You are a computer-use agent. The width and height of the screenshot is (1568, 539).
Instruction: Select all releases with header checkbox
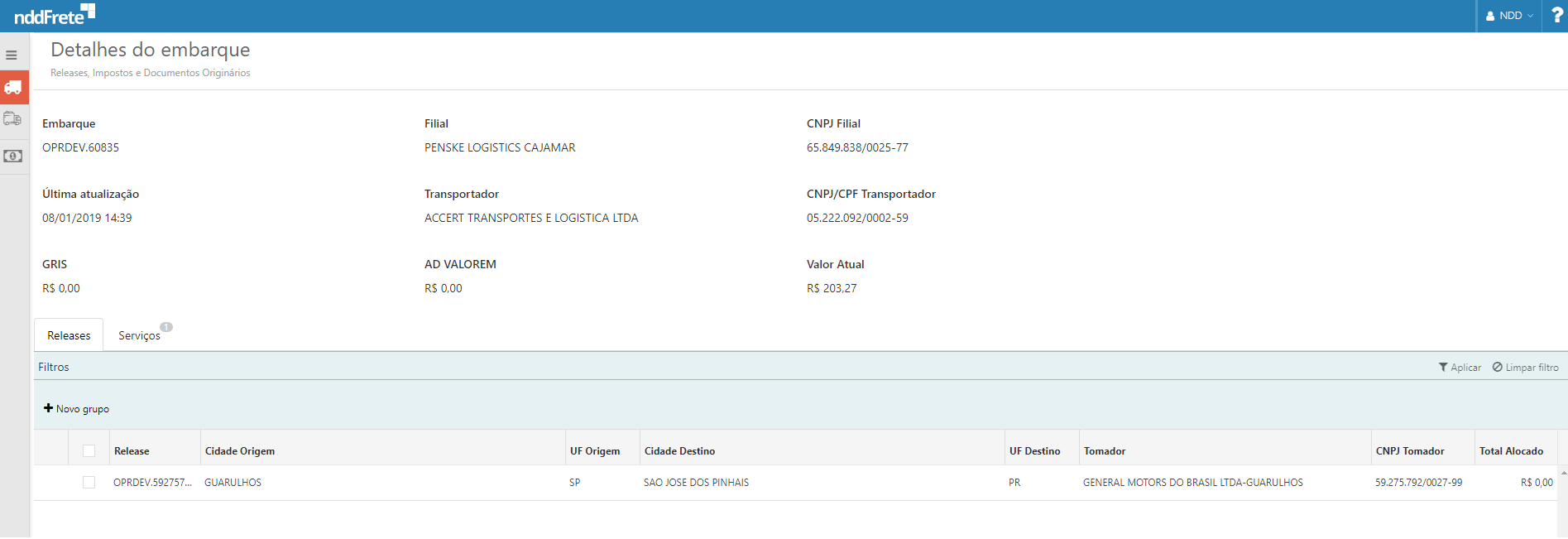(x=89, y=451)
